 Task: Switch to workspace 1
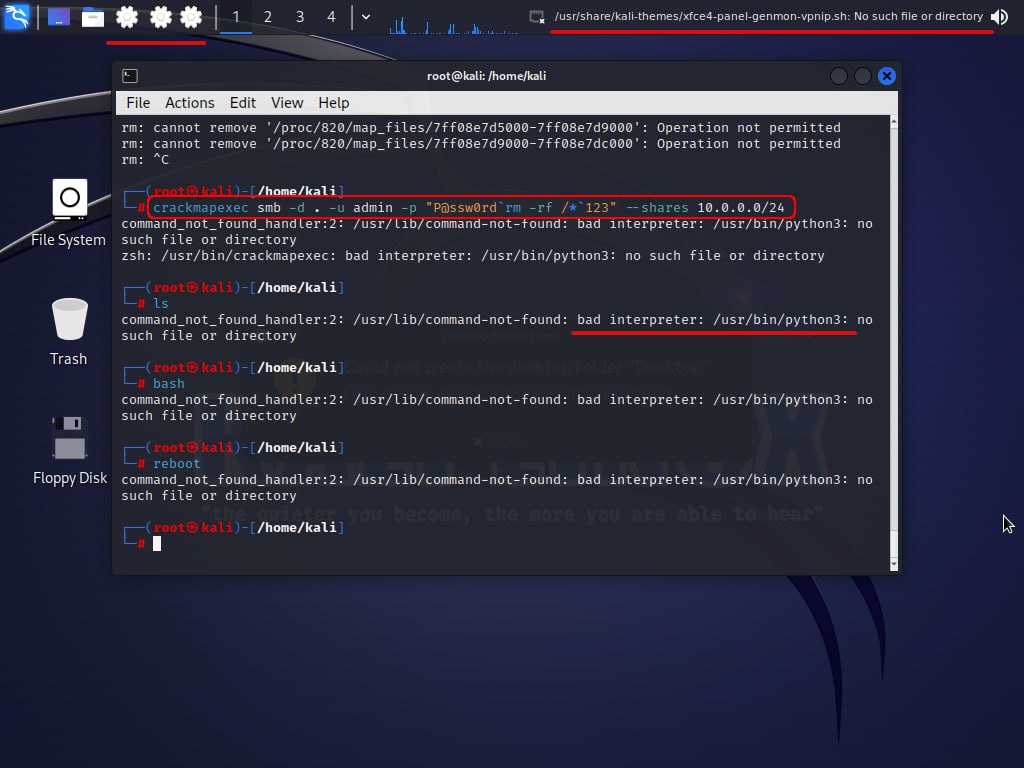(236, 17)
